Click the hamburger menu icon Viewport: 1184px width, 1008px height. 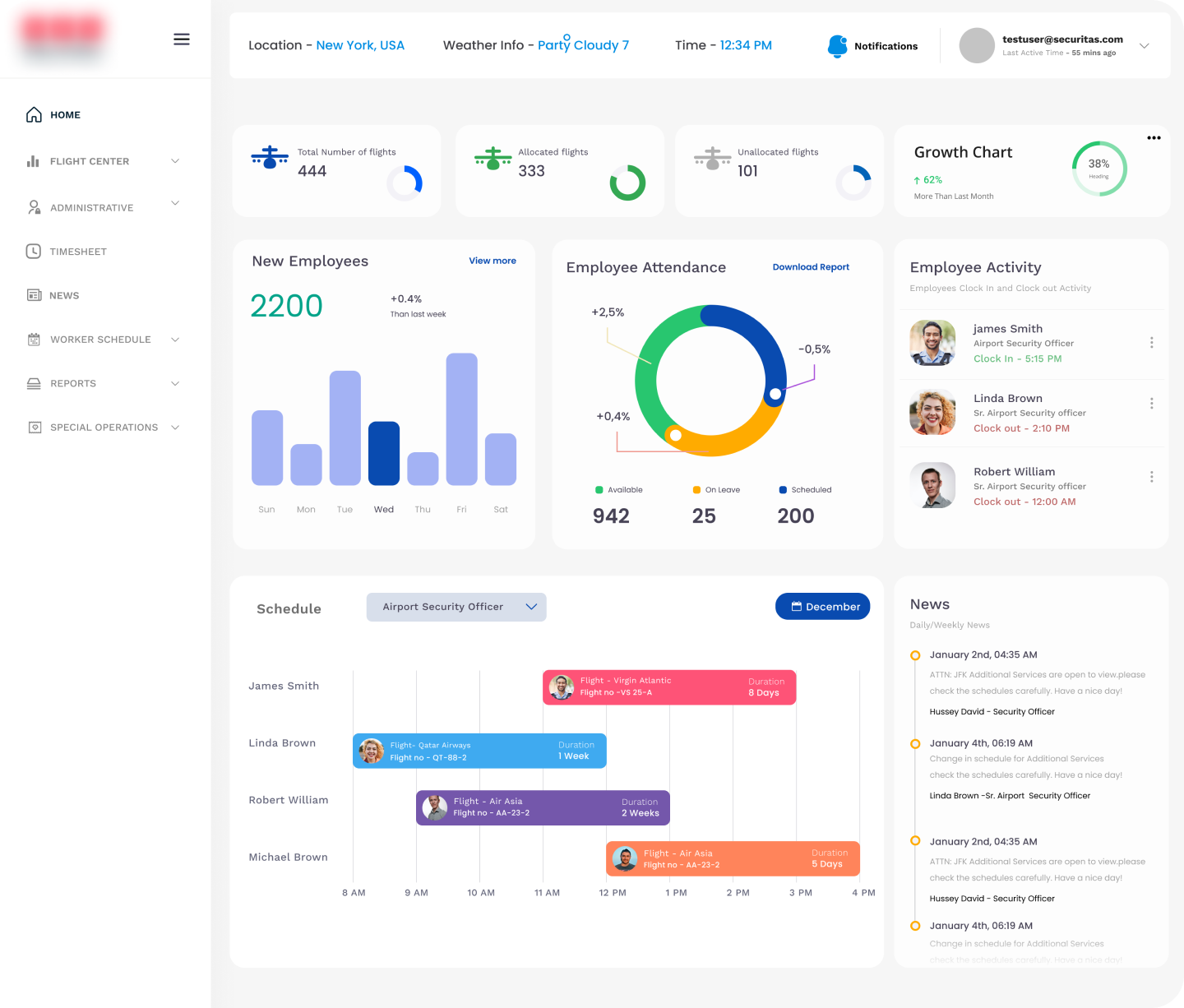(x=182, y=39)
